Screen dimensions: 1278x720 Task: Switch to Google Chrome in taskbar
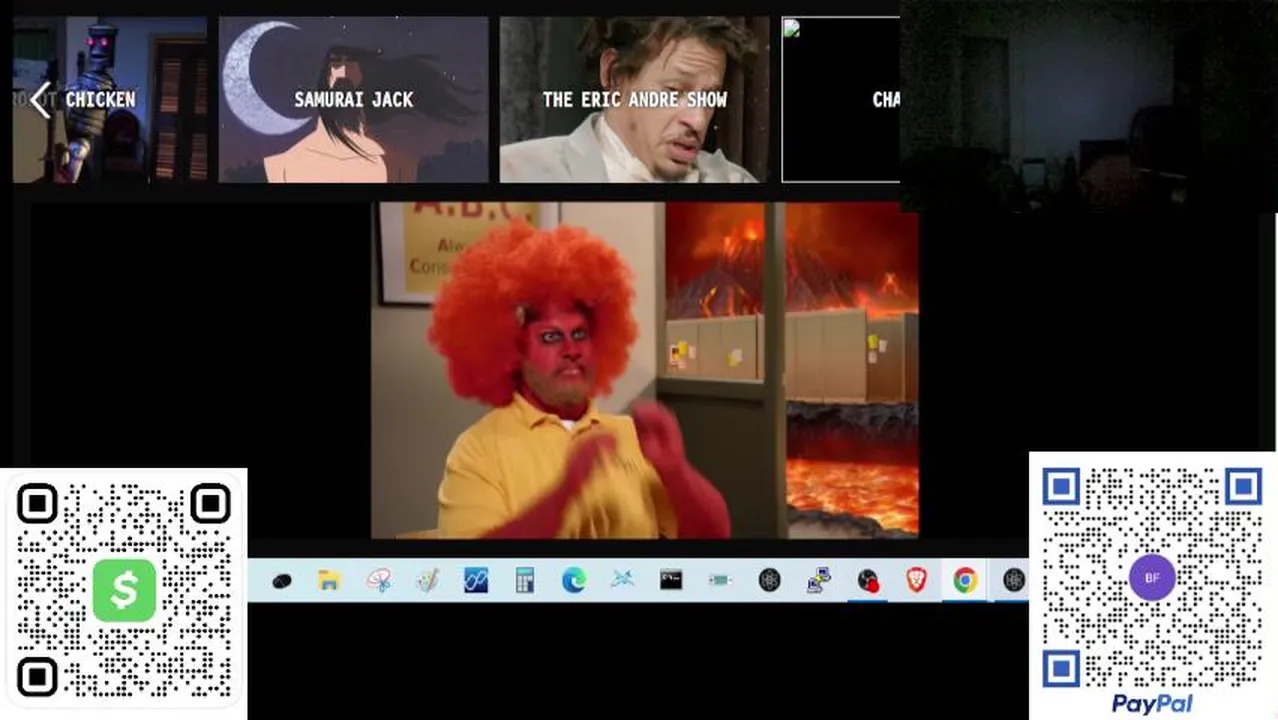(965, 580)
